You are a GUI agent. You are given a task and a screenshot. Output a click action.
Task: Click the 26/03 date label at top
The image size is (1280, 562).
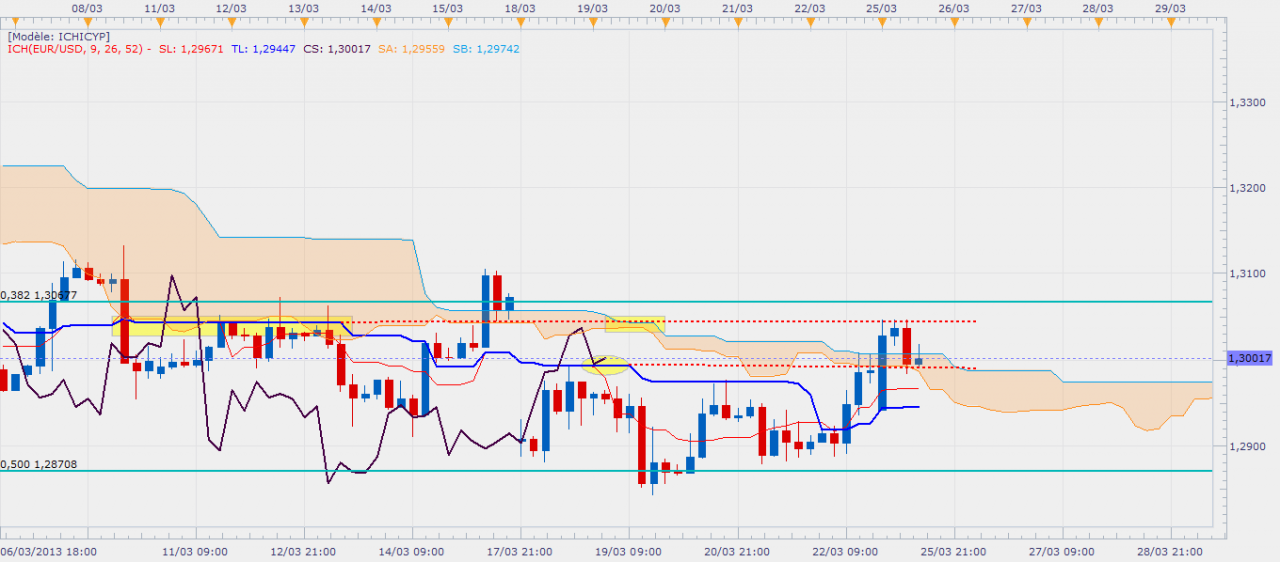954,7
